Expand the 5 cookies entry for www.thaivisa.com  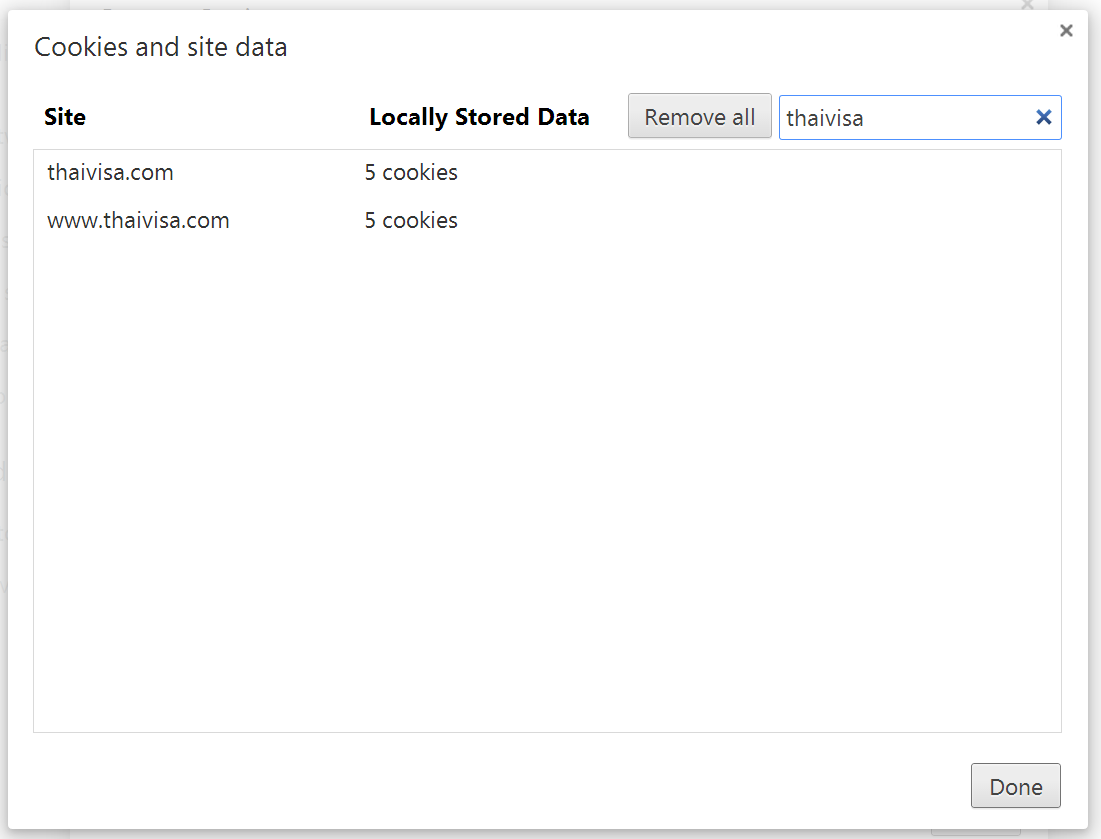411,220
